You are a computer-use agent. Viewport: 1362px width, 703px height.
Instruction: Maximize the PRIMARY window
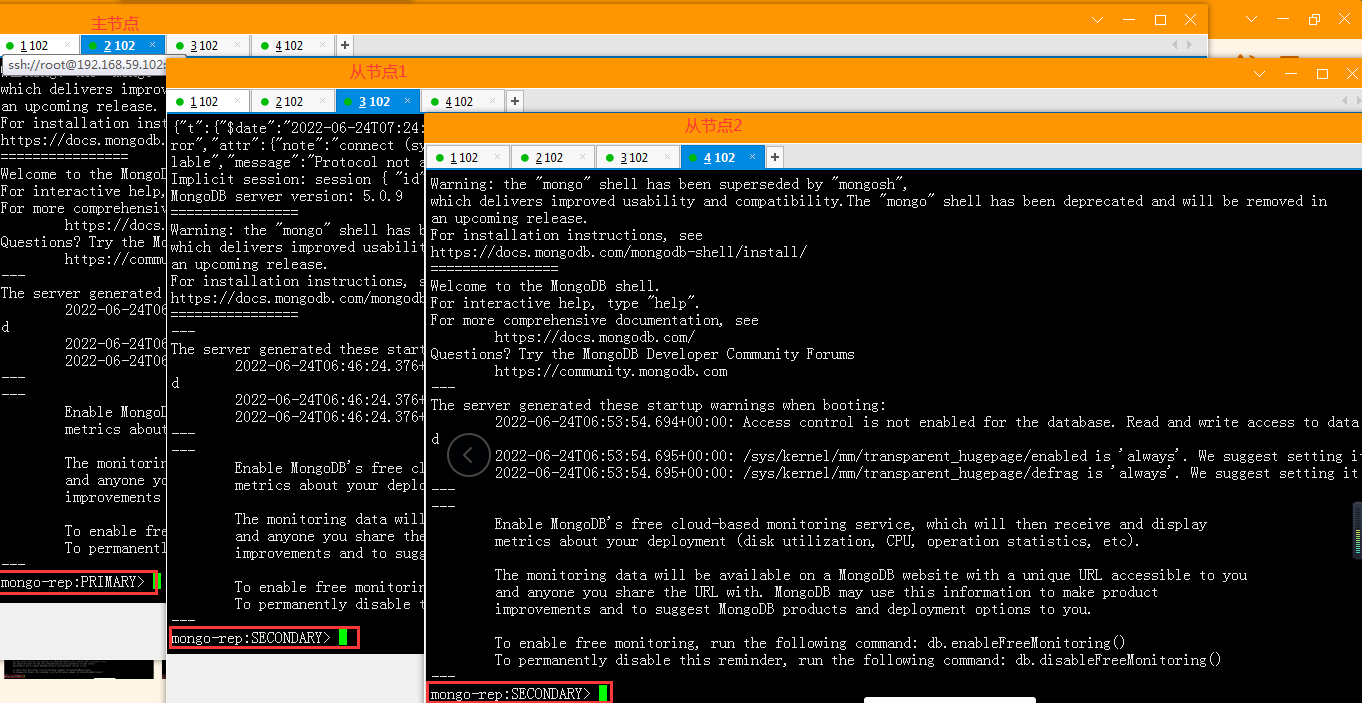1160,20
